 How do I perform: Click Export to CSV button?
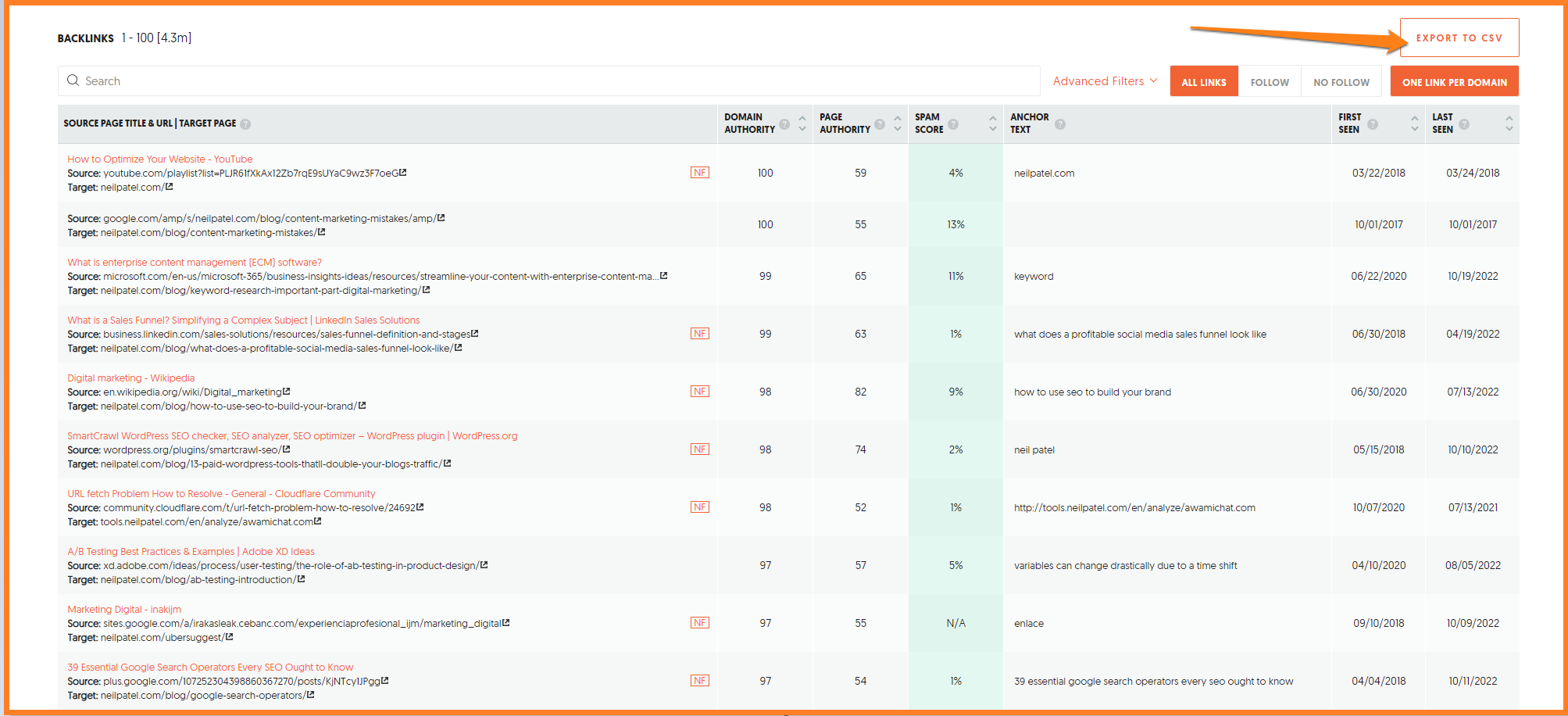click(1459, 38)
